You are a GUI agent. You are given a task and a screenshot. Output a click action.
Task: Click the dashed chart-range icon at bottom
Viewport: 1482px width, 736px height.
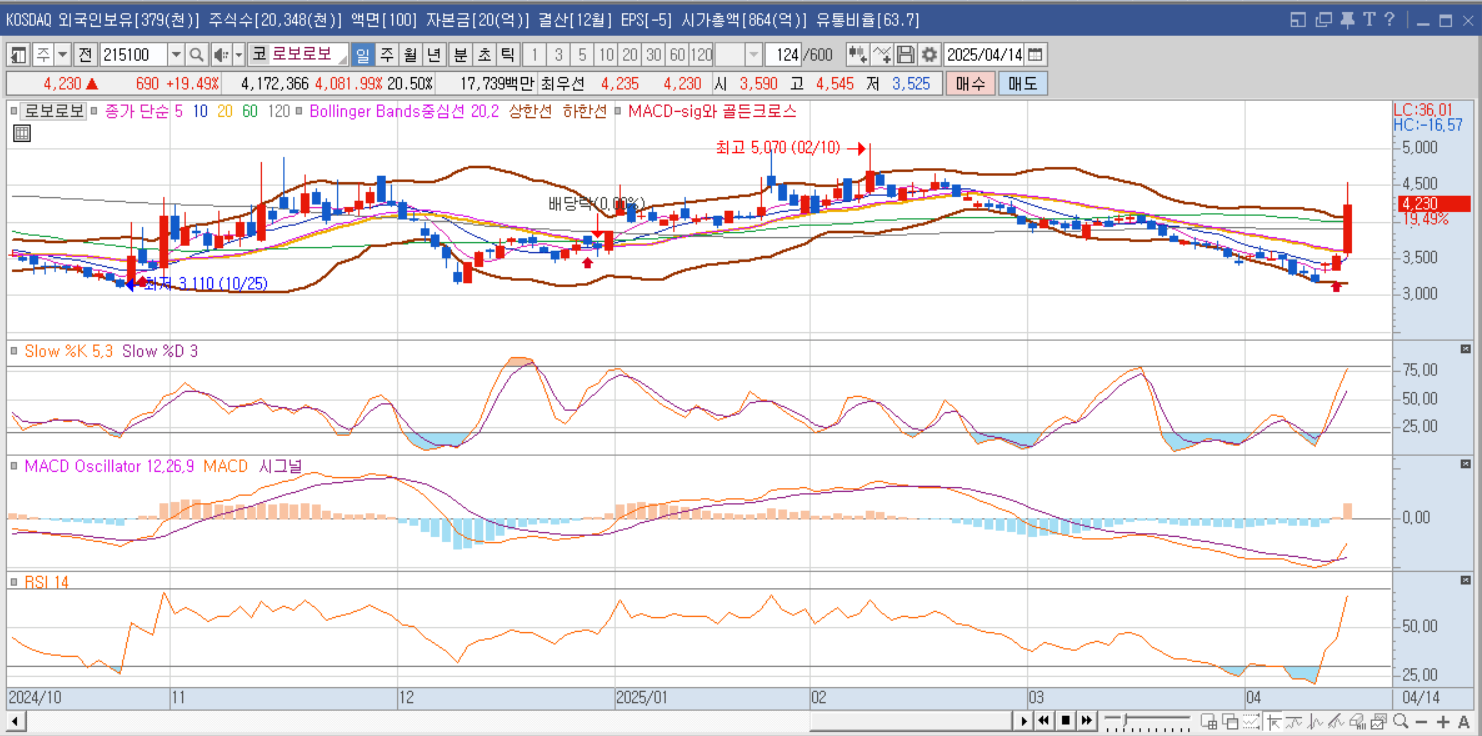[x=1252, y=721]
